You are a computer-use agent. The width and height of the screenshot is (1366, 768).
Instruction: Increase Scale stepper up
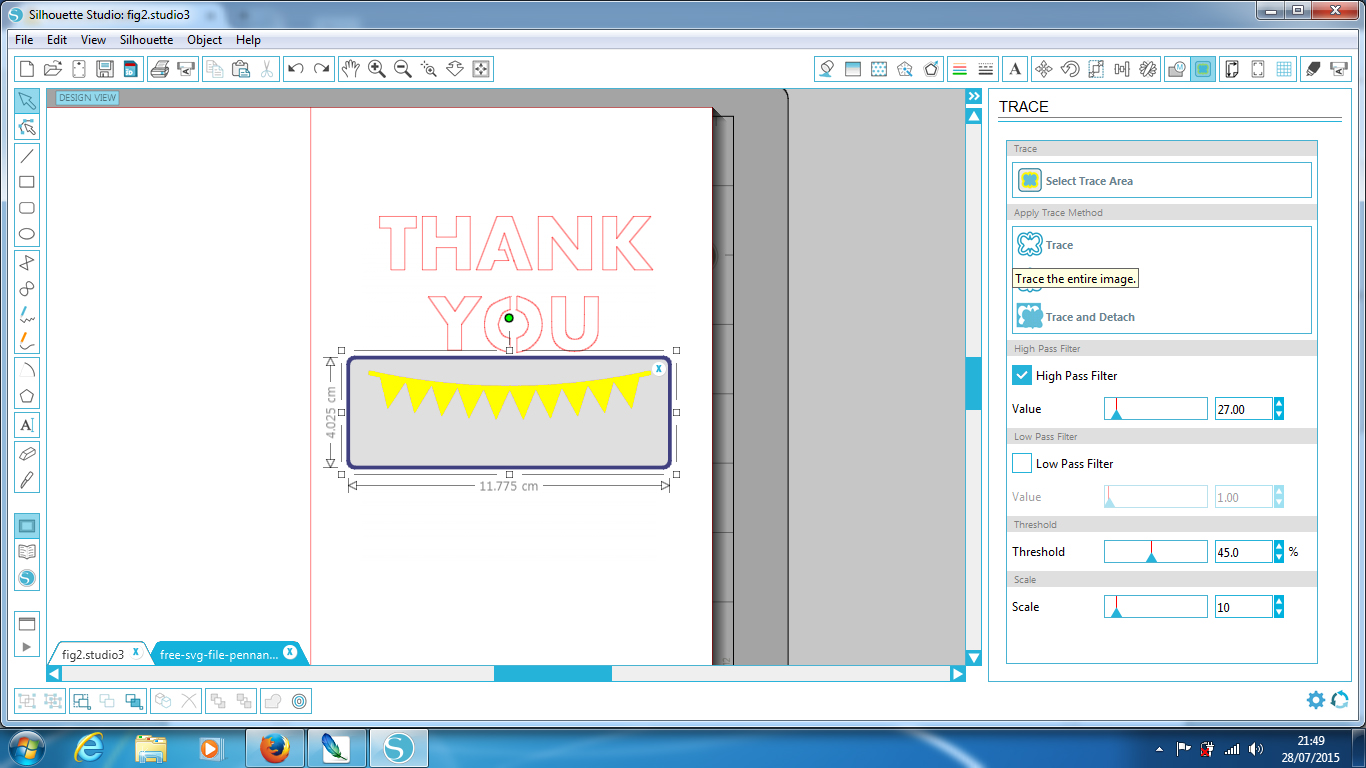(1279, 601)
